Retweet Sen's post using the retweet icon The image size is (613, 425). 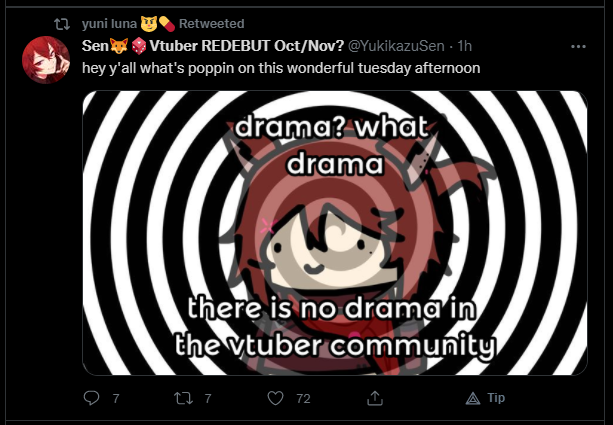[x=183, y=398]
